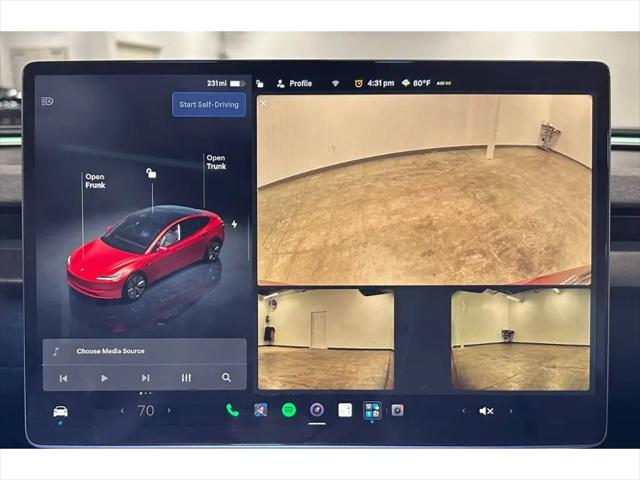Tap the 231 mi battery range indicator
The height and width of the screenshot is (480, 640).
[226, 83]
